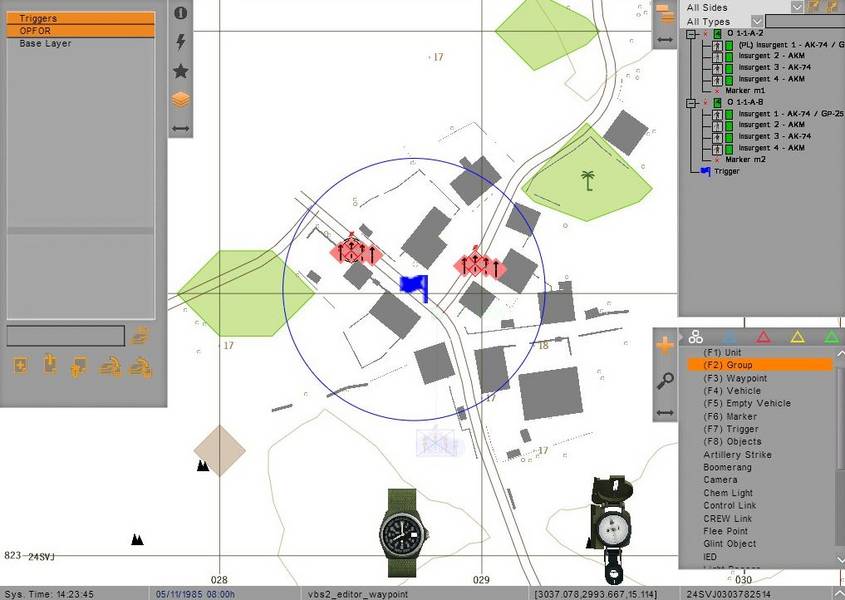
Task: Open the All Sides dropdown
Action: pos(797,7)
